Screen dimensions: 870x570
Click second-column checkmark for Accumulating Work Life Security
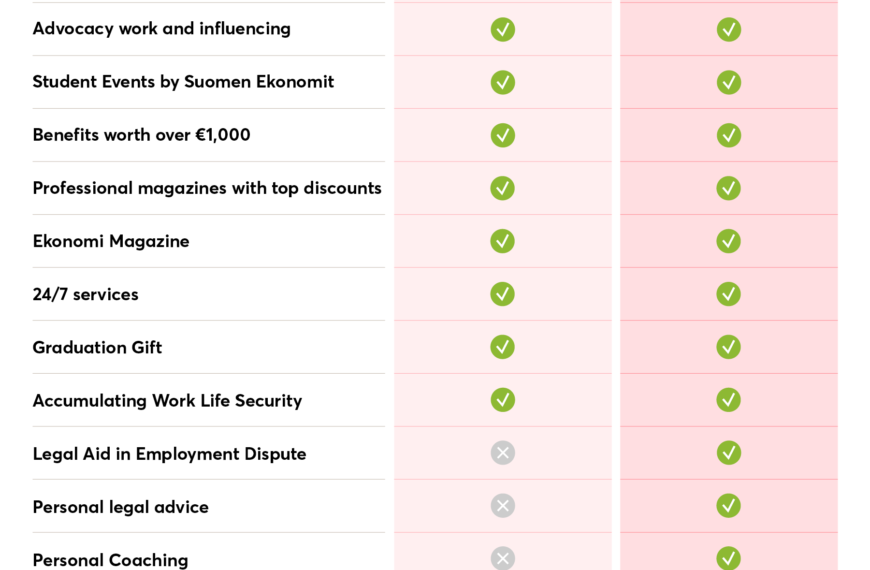point(729,400)
